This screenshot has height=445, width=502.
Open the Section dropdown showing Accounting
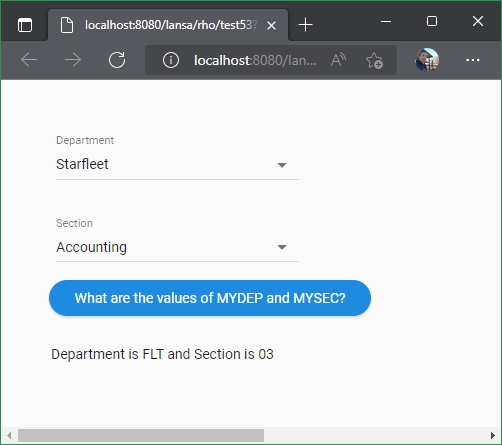click(x=177, y=247)
